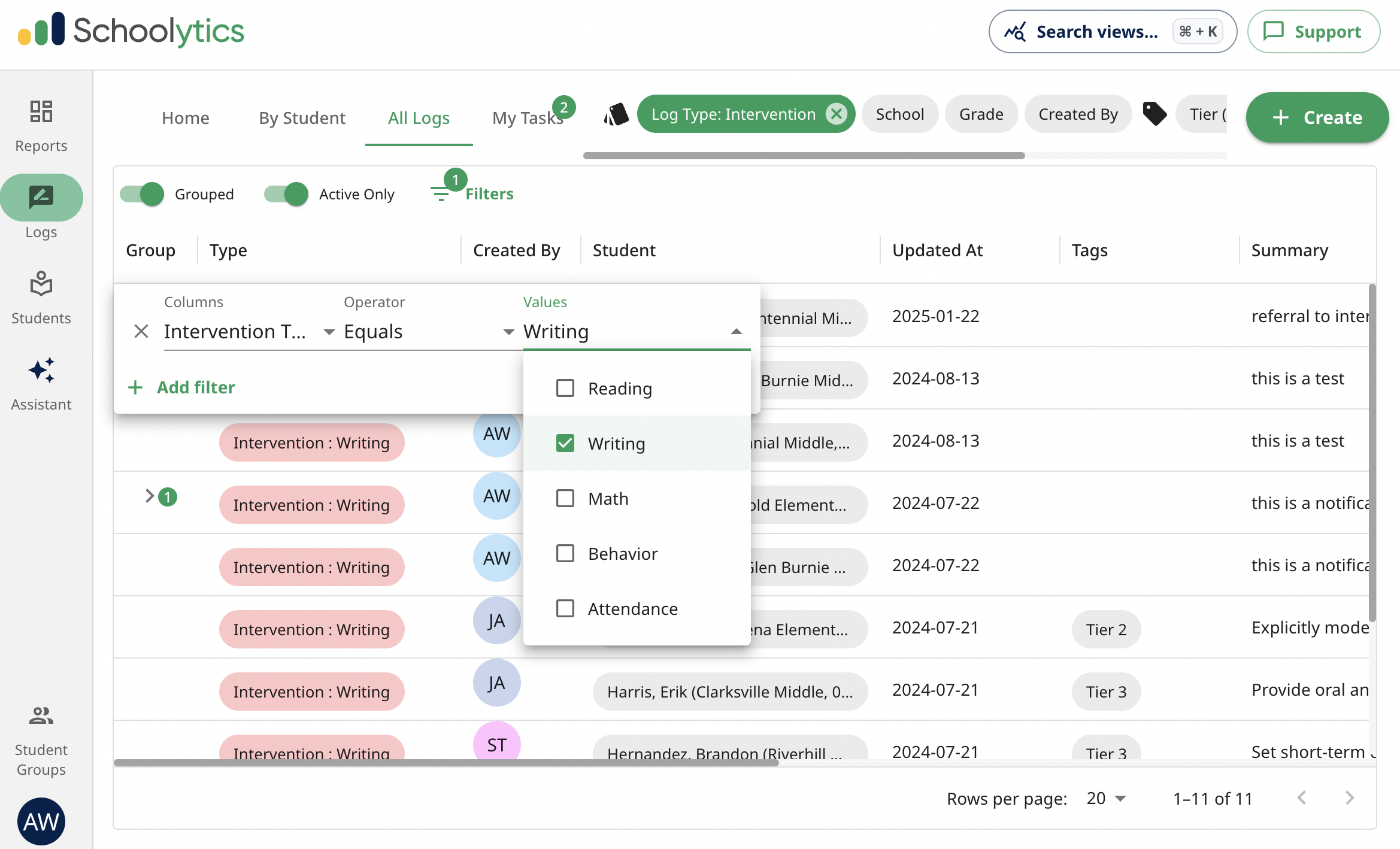Sort by the Updated At column header
The width and height of the screenshot is (1400, 849).
[937, 250]
